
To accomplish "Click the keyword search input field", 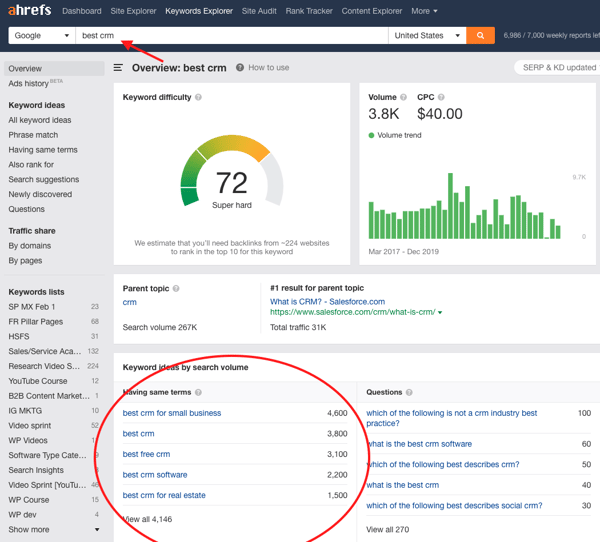I will click(230, 35).
